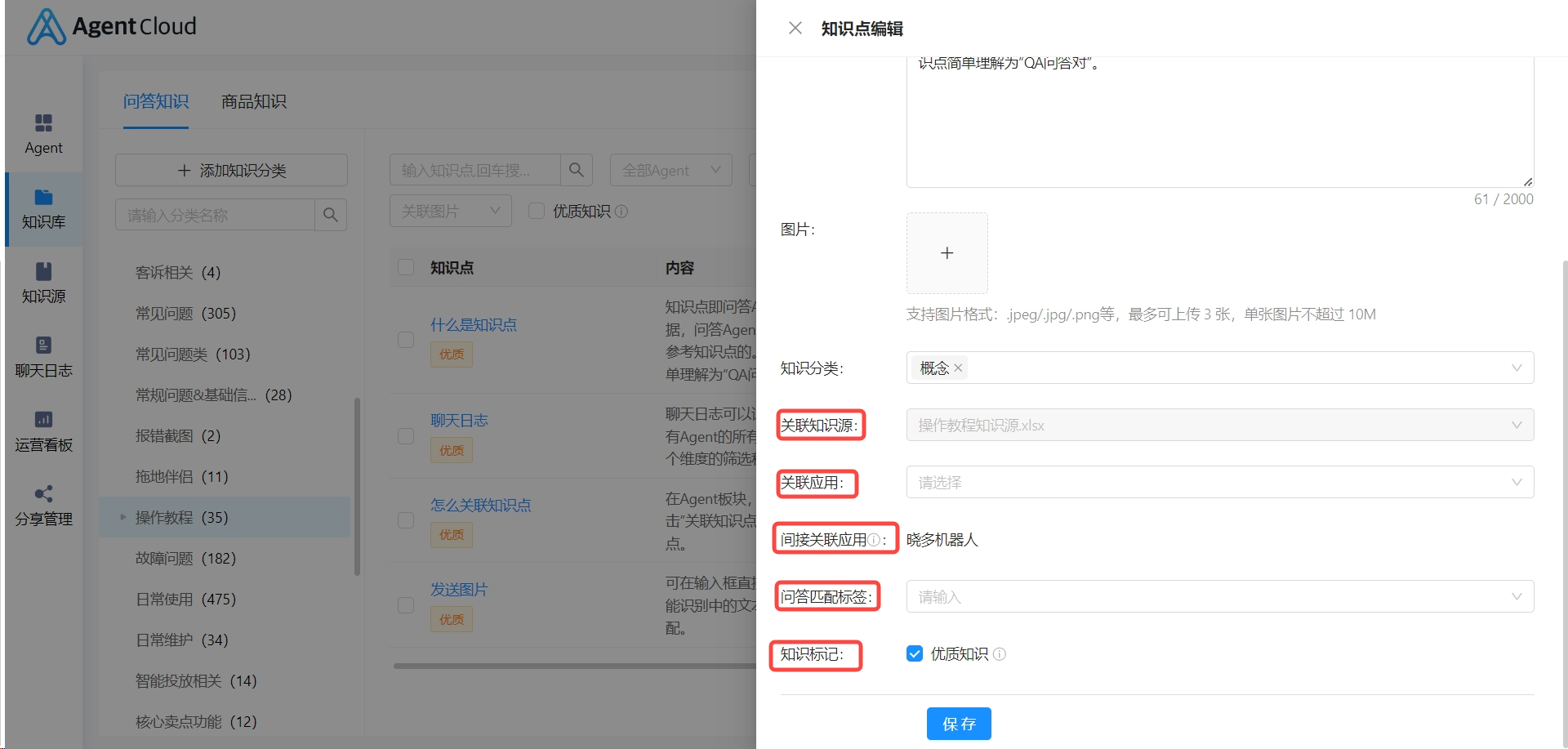Select the 日常维护 (34) category
Screen dimensions: 1568x749
181,640
